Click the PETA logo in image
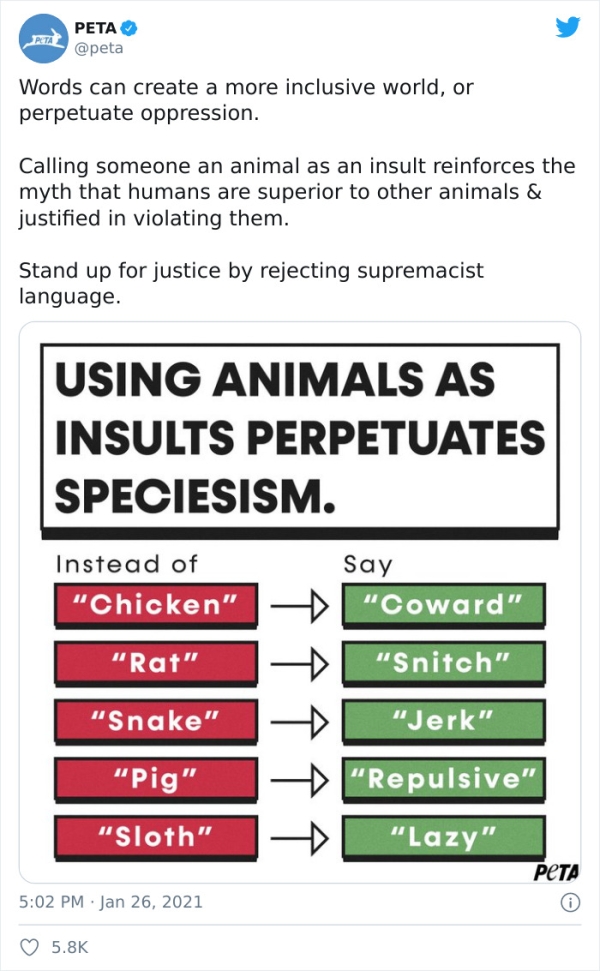This screenshot has width=600, height=971. click(557, 871)
